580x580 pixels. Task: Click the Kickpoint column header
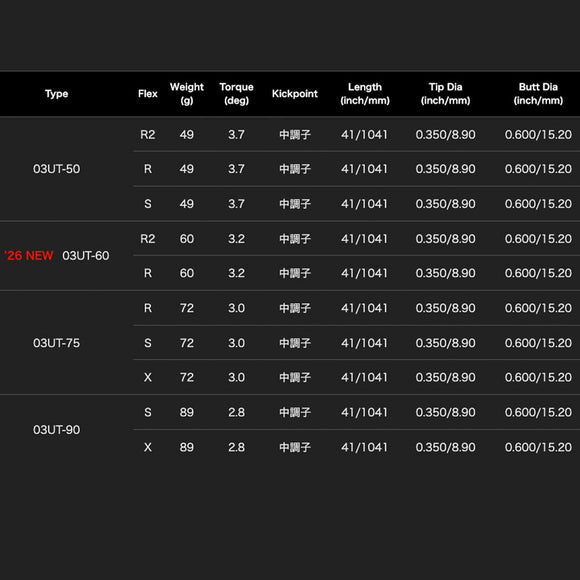295,94
